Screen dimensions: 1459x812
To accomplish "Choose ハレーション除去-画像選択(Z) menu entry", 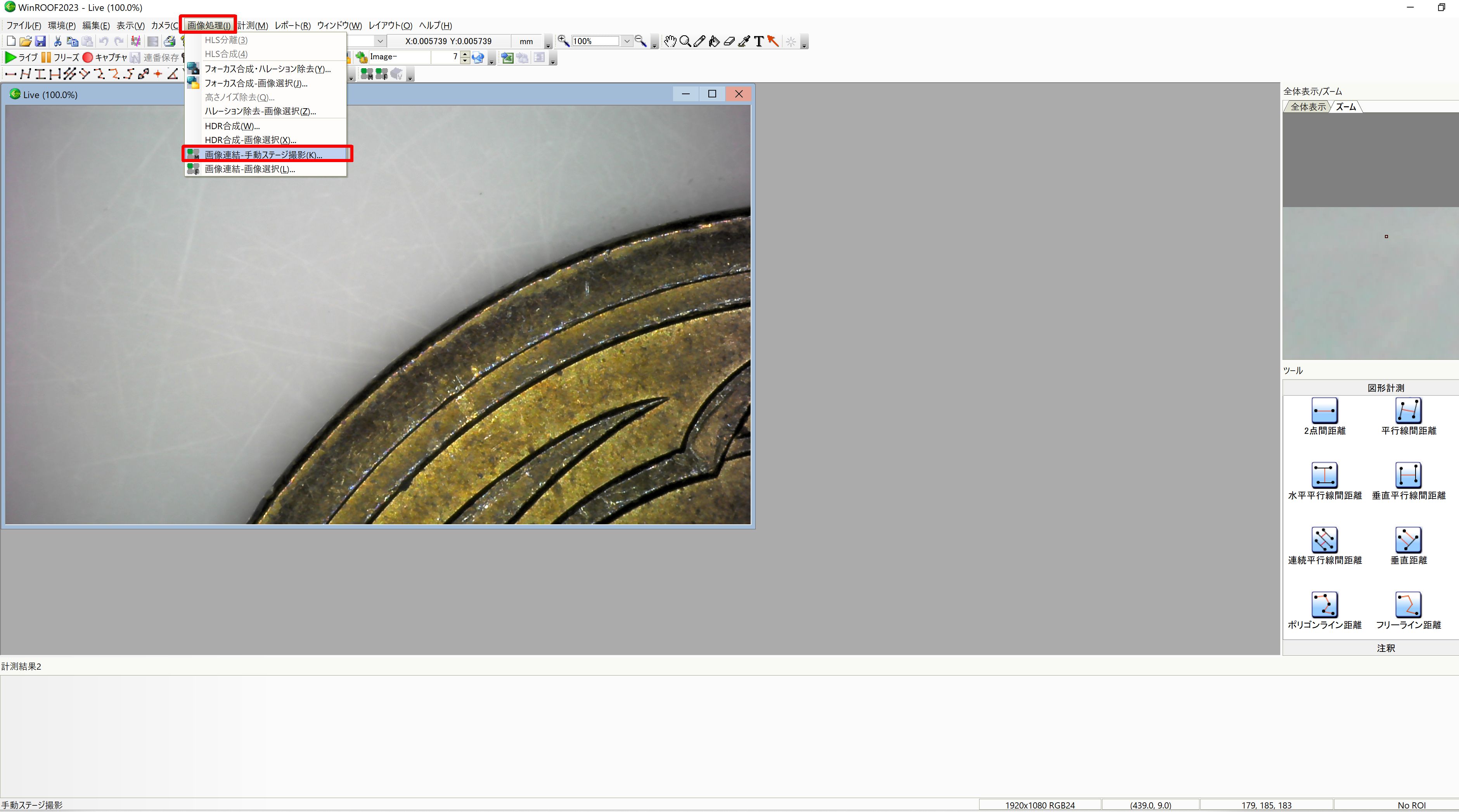I will 266,112.
